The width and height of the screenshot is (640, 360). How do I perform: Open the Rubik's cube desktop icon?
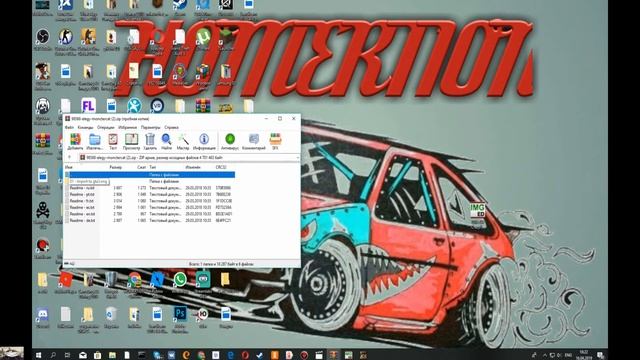click(x=203, y=72)
